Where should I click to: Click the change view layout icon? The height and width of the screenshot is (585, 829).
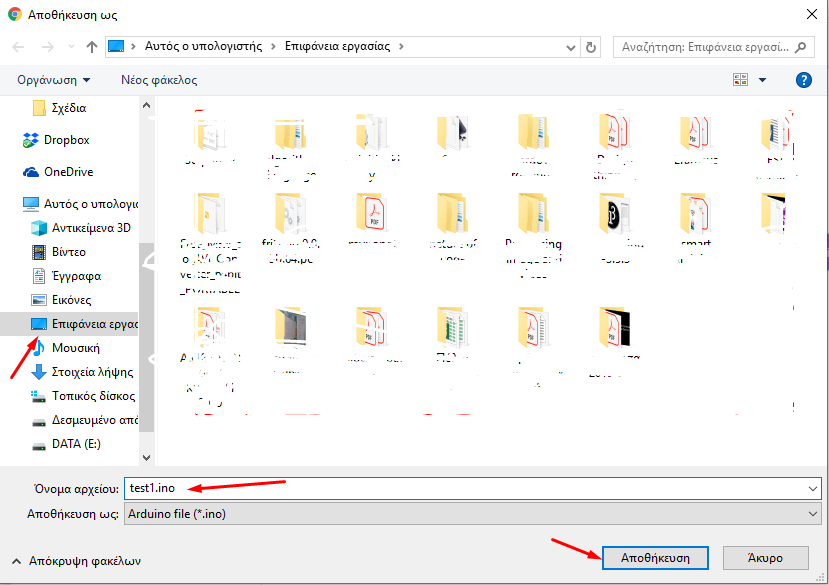coord(741,80)
